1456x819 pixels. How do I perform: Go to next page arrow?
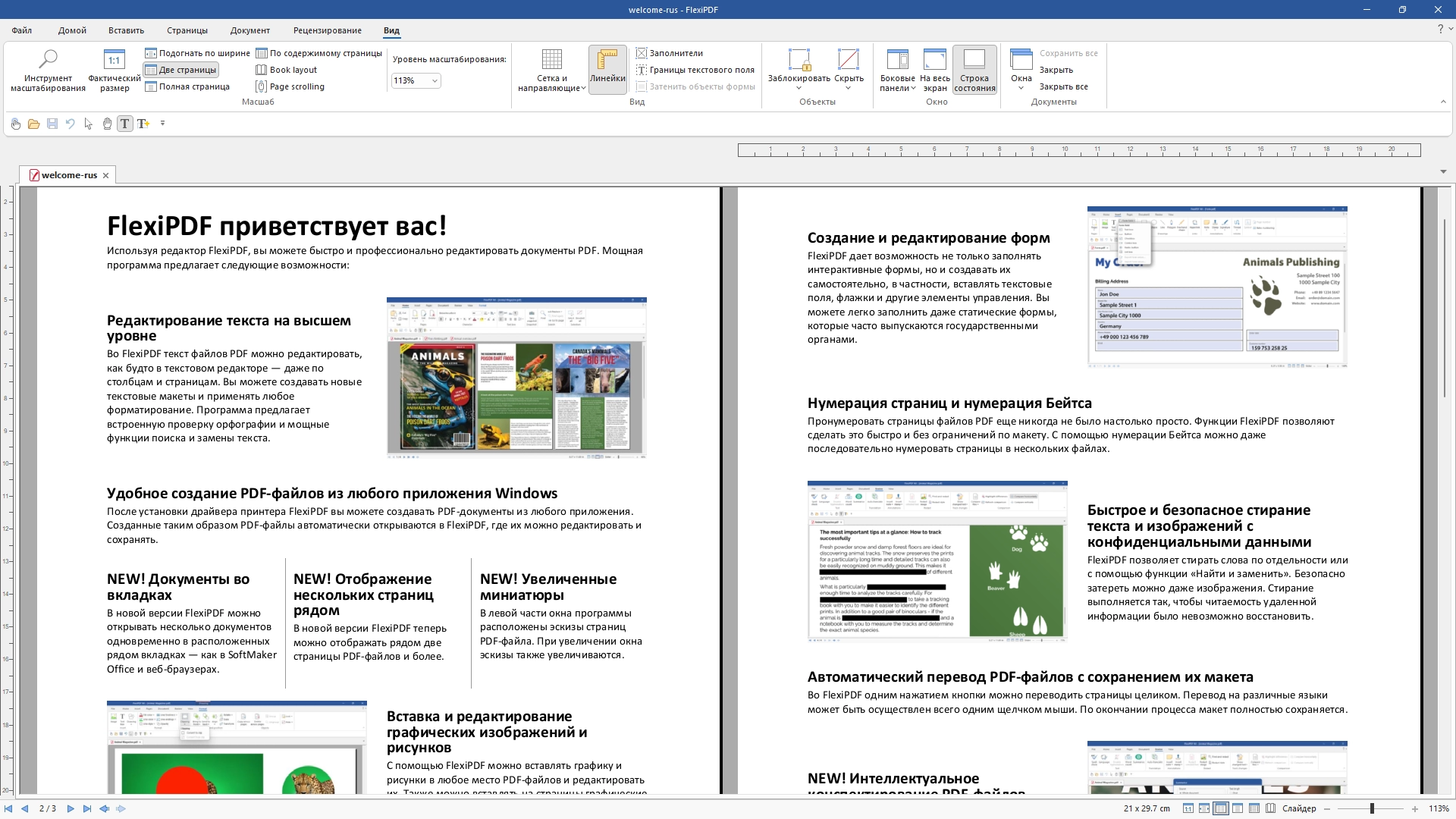pos(71,808)
